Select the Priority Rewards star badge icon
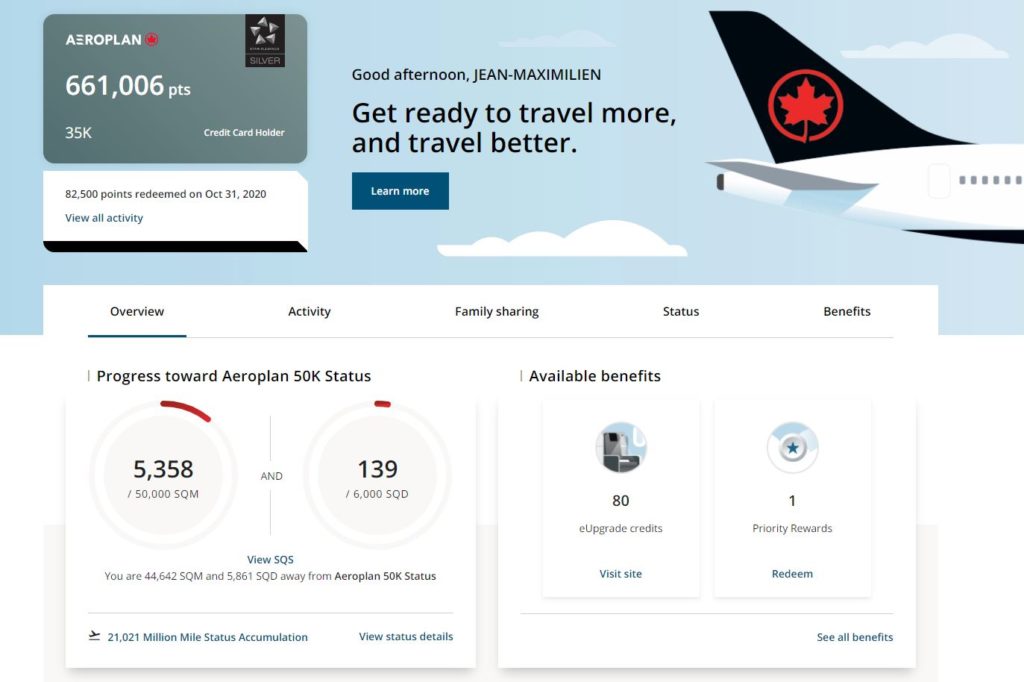 point(792,450)
